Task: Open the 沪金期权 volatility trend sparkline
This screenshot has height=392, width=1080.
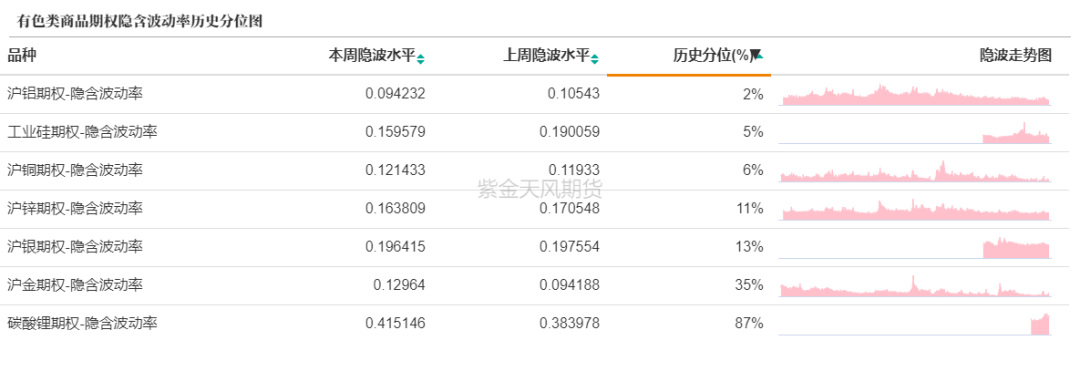Action: [x=915, y=286]
